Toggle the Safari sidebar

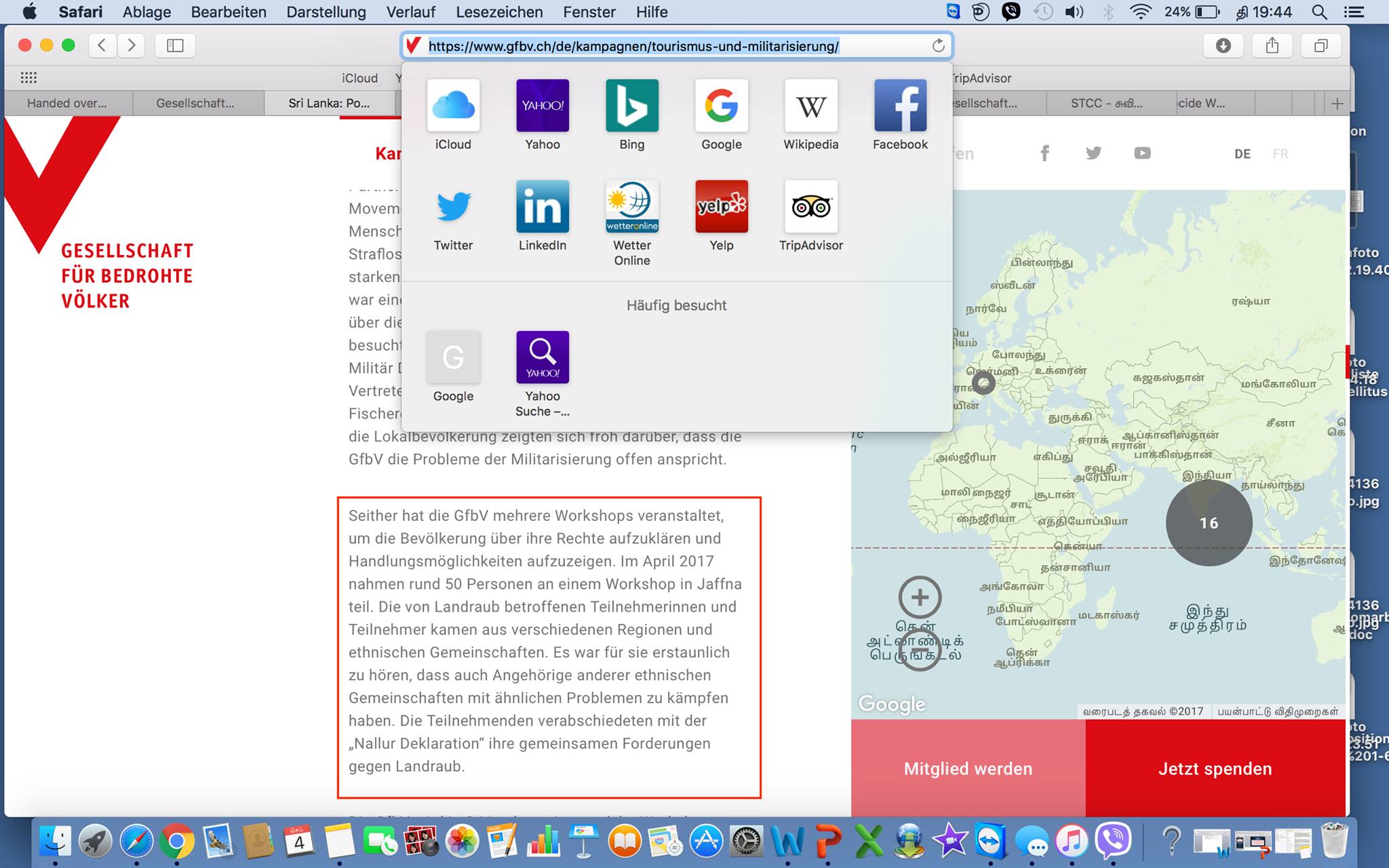pyautogui.click(x=175, y=45)
